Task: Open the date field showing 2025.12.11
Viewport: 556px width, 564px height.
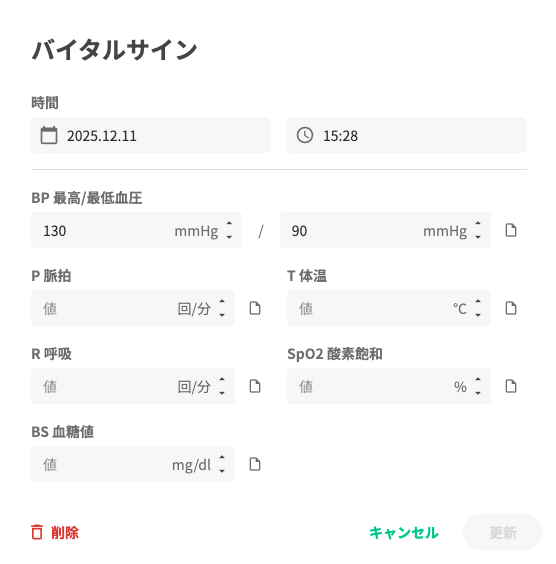Action: 151,135
